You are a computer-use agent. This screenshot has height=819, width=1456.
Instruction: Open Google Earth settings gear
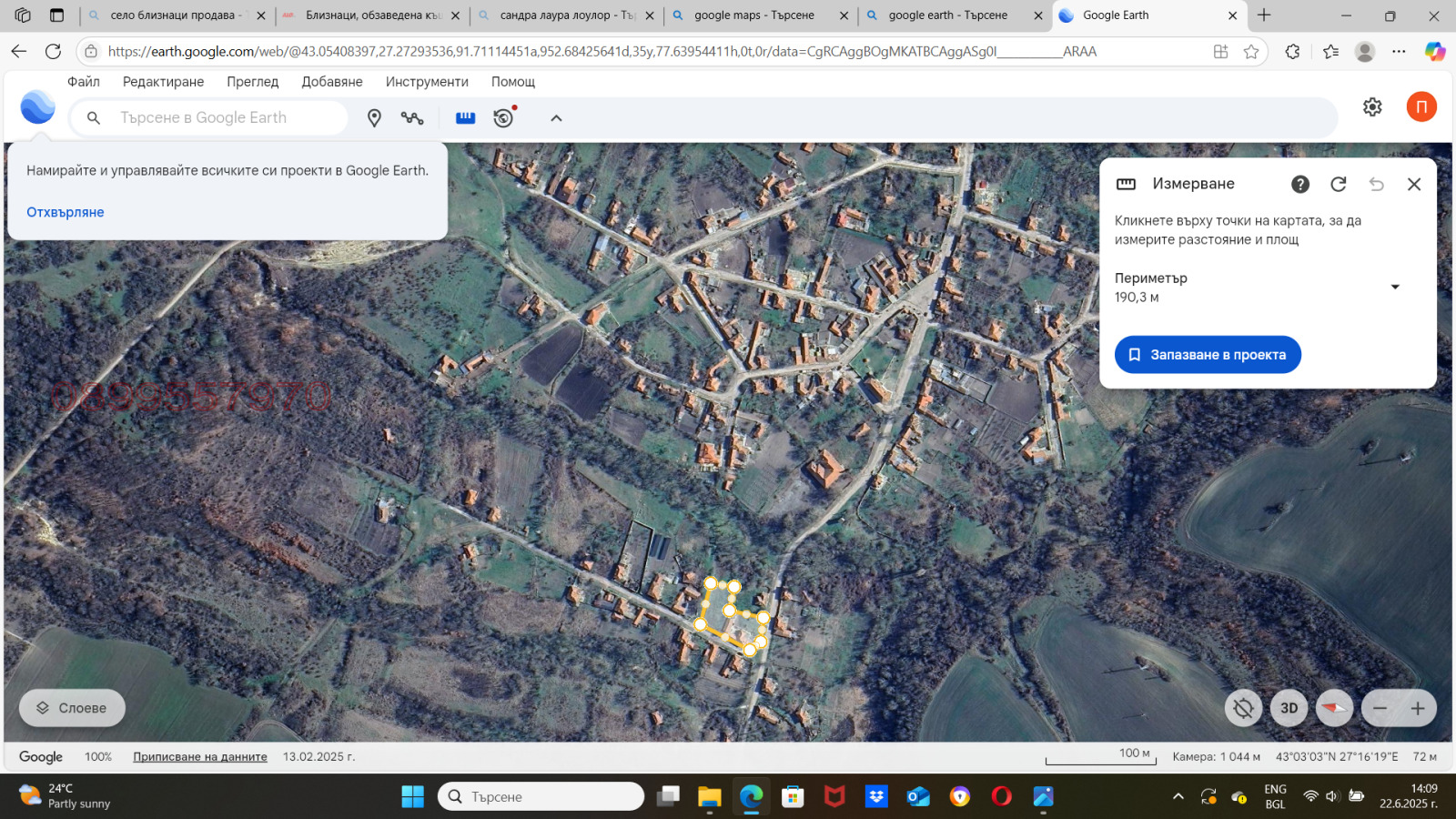point(1372,107)
